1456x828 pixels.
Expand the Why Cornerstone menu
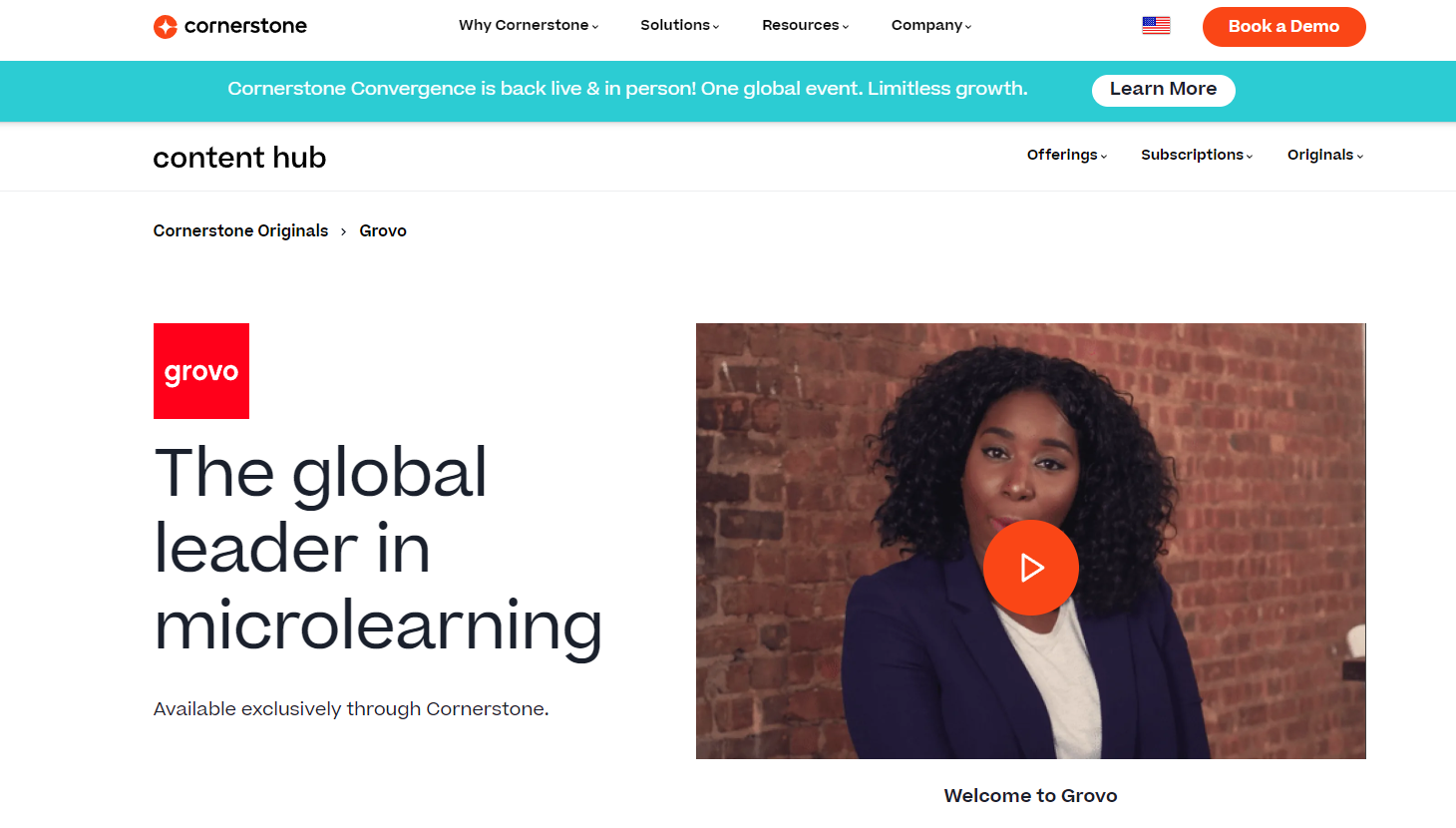[x=529, y=25]
